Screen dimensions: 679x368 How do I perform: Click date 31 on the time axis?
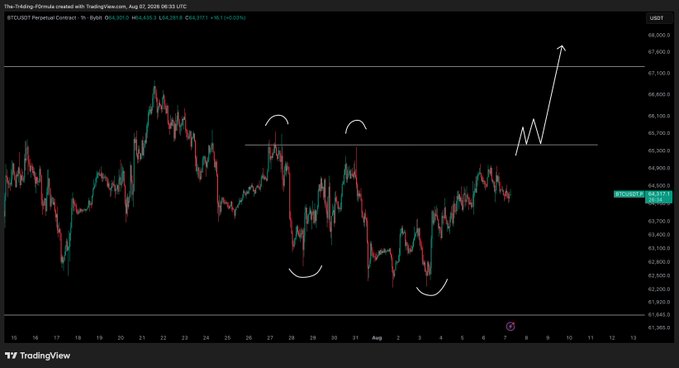[x=356, y=338]
